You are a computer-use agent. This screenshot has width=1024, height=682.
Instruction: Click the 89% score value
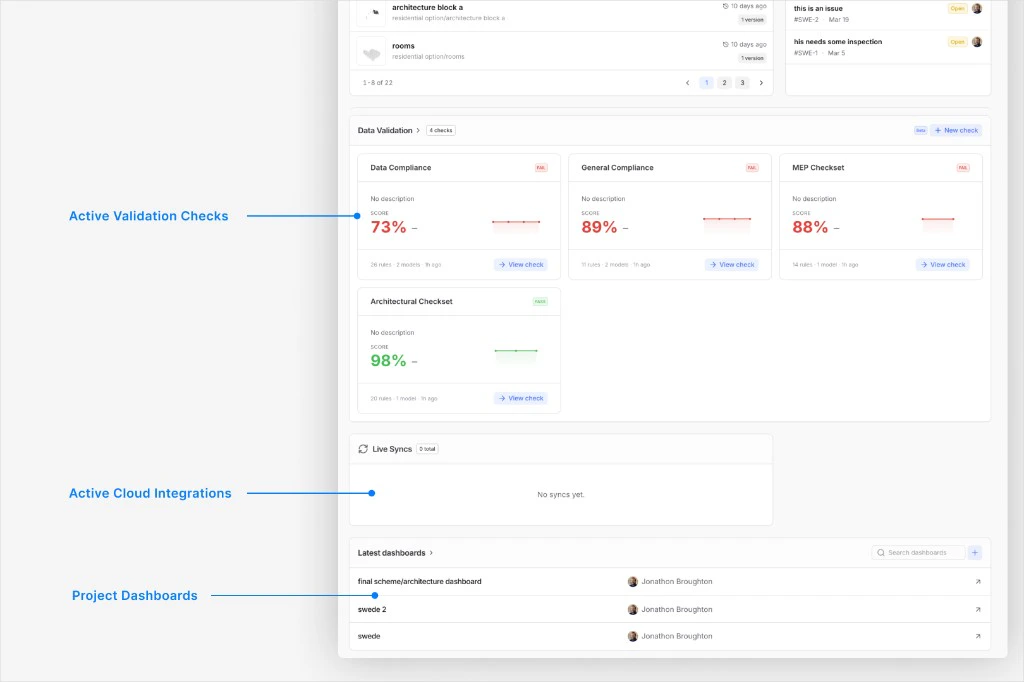599,227
